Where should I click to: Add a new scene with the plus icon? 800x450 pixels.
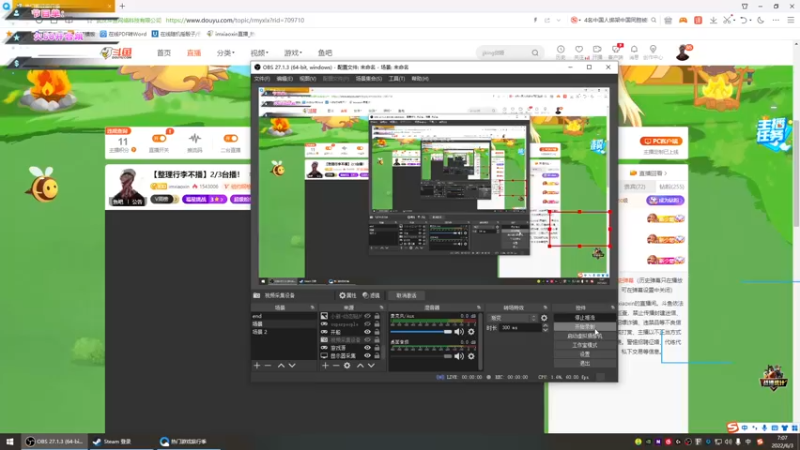(x=257, y=365)
